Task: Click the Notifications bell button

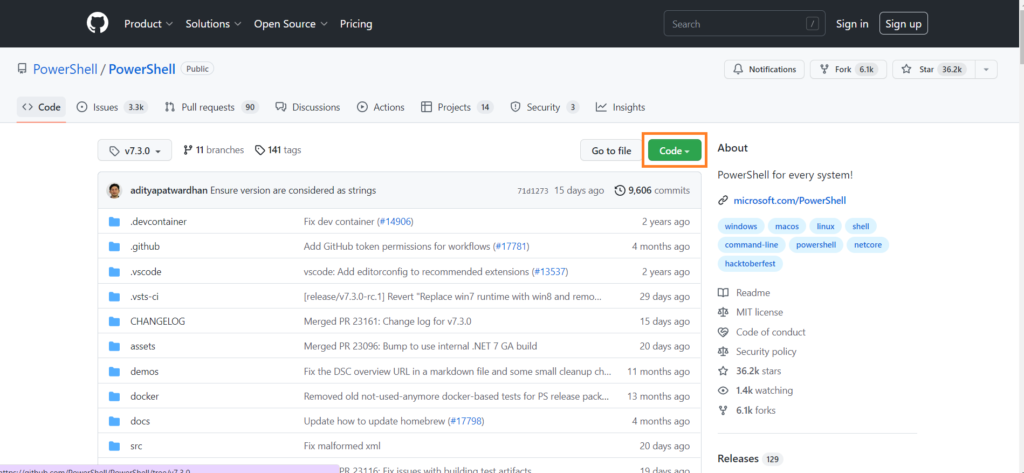Action: [764, 69]
